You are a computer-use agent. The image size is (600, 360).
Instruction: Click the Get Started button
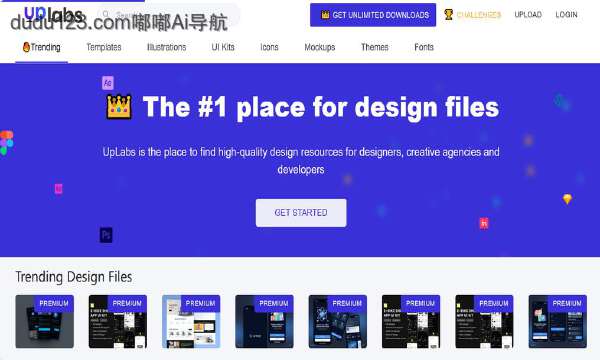tap(301, 213)
